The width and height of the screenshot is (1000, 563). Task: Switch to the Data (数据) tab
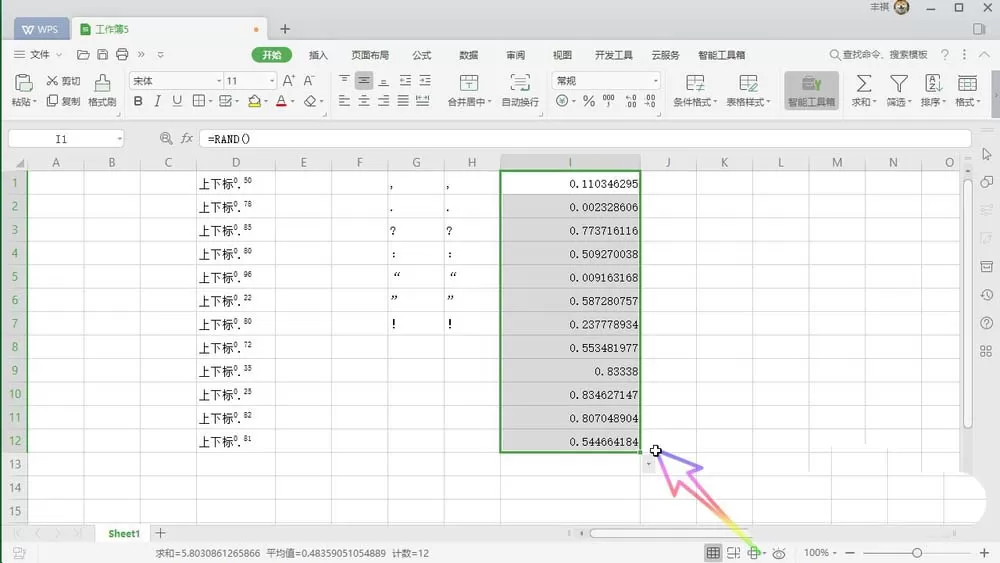tap(469, 55)
